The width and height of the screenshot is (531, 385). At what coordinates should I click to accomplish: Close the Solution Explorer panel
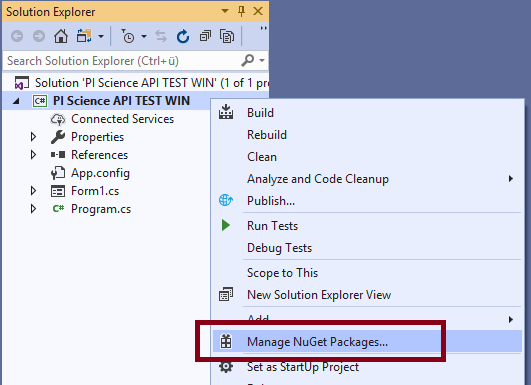point(258,11)
